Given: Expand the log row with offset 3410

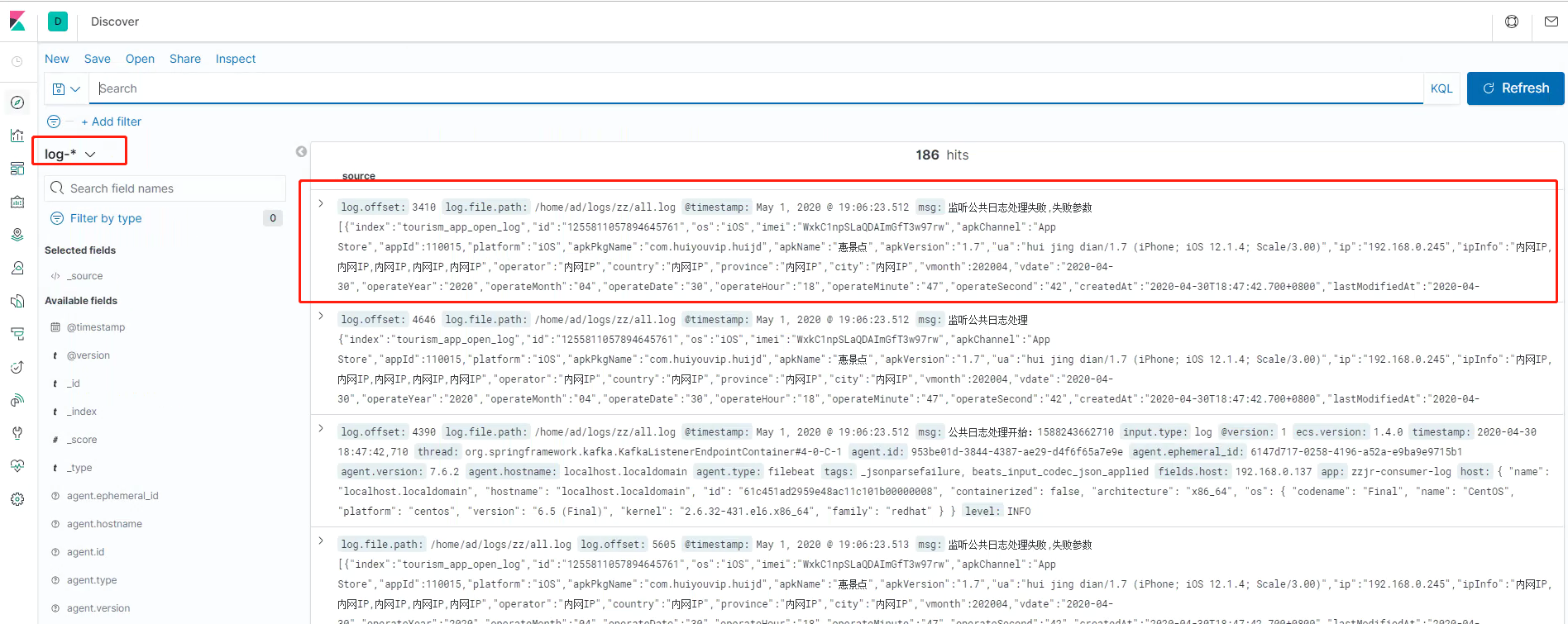Looking at the screenshot, I should (321, 203).
